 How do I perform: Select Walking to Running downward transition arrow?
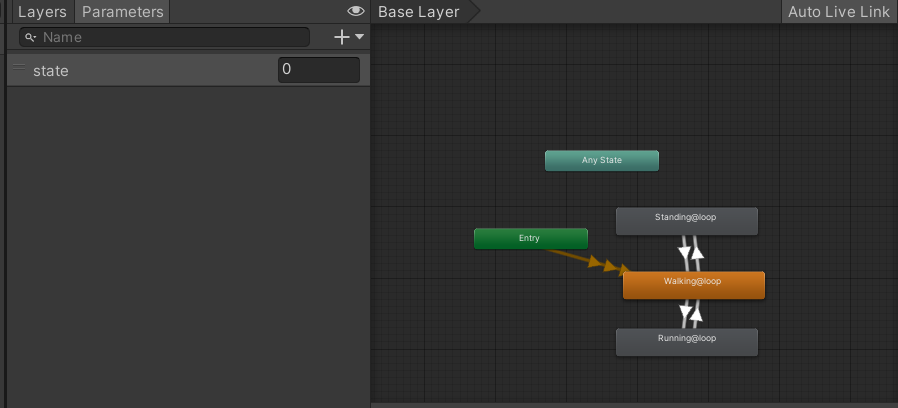coord(685,313)
